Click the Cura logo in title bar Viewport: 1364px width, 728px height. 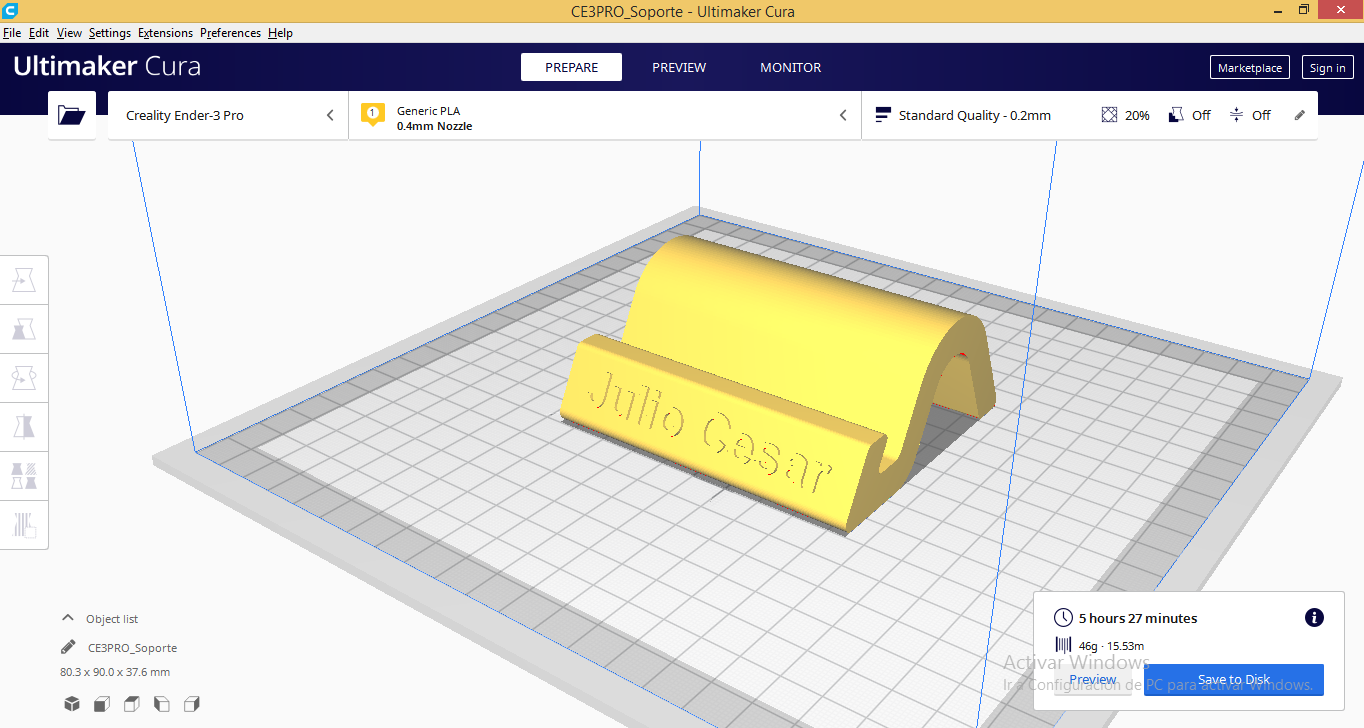[x=11, y=10]
